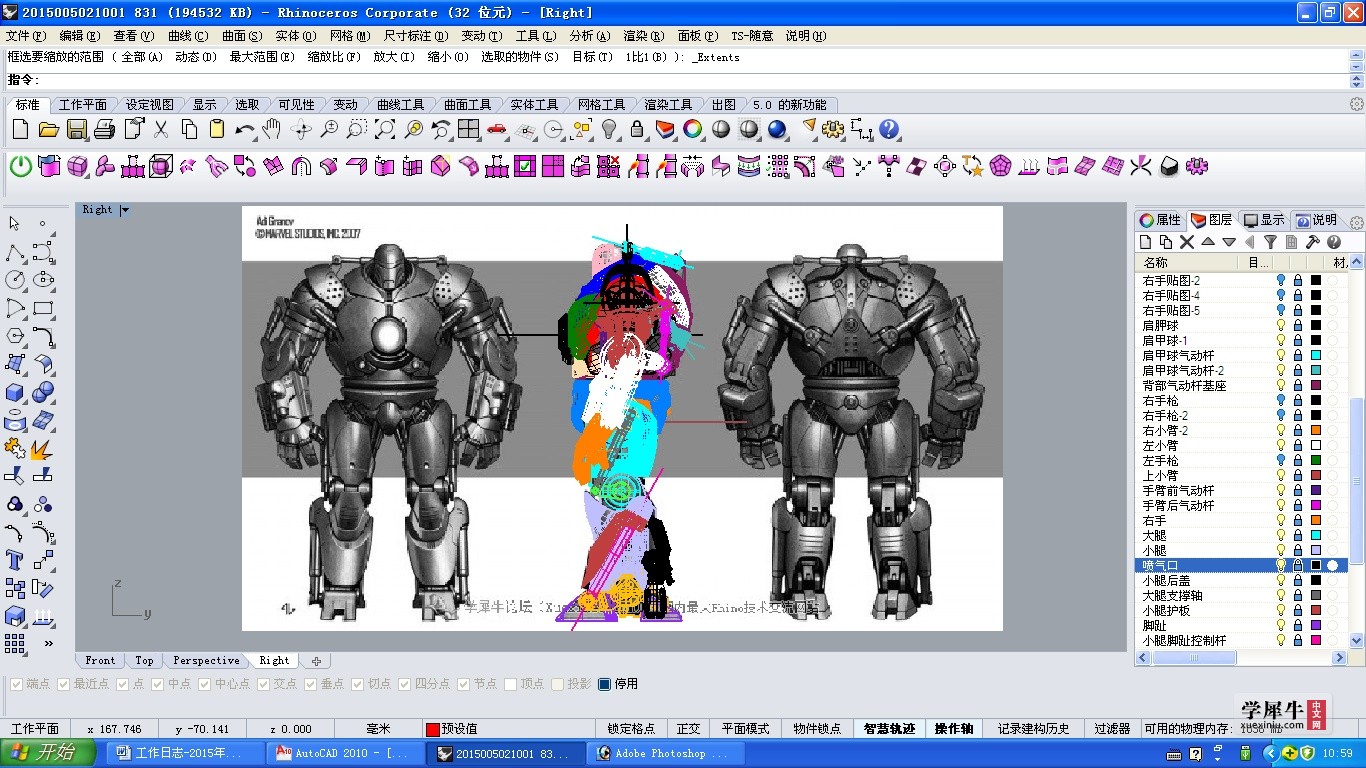Cut selection with the scissors icon
The height and width of the screenshot is (768, 1366).
pos(161,129)
